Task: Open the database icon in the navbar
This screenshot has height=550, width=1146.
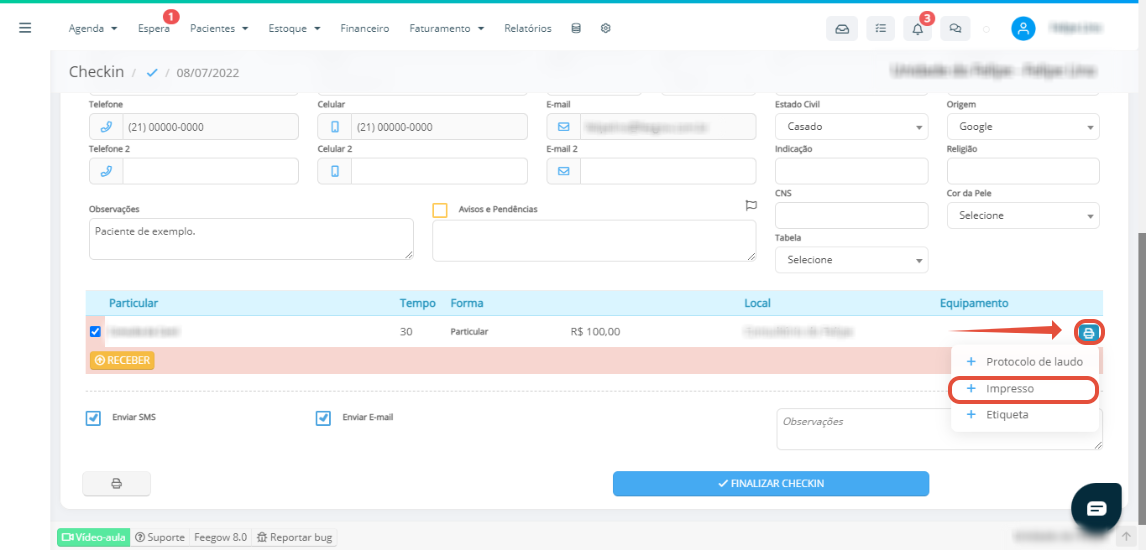Action: (576, 28)
